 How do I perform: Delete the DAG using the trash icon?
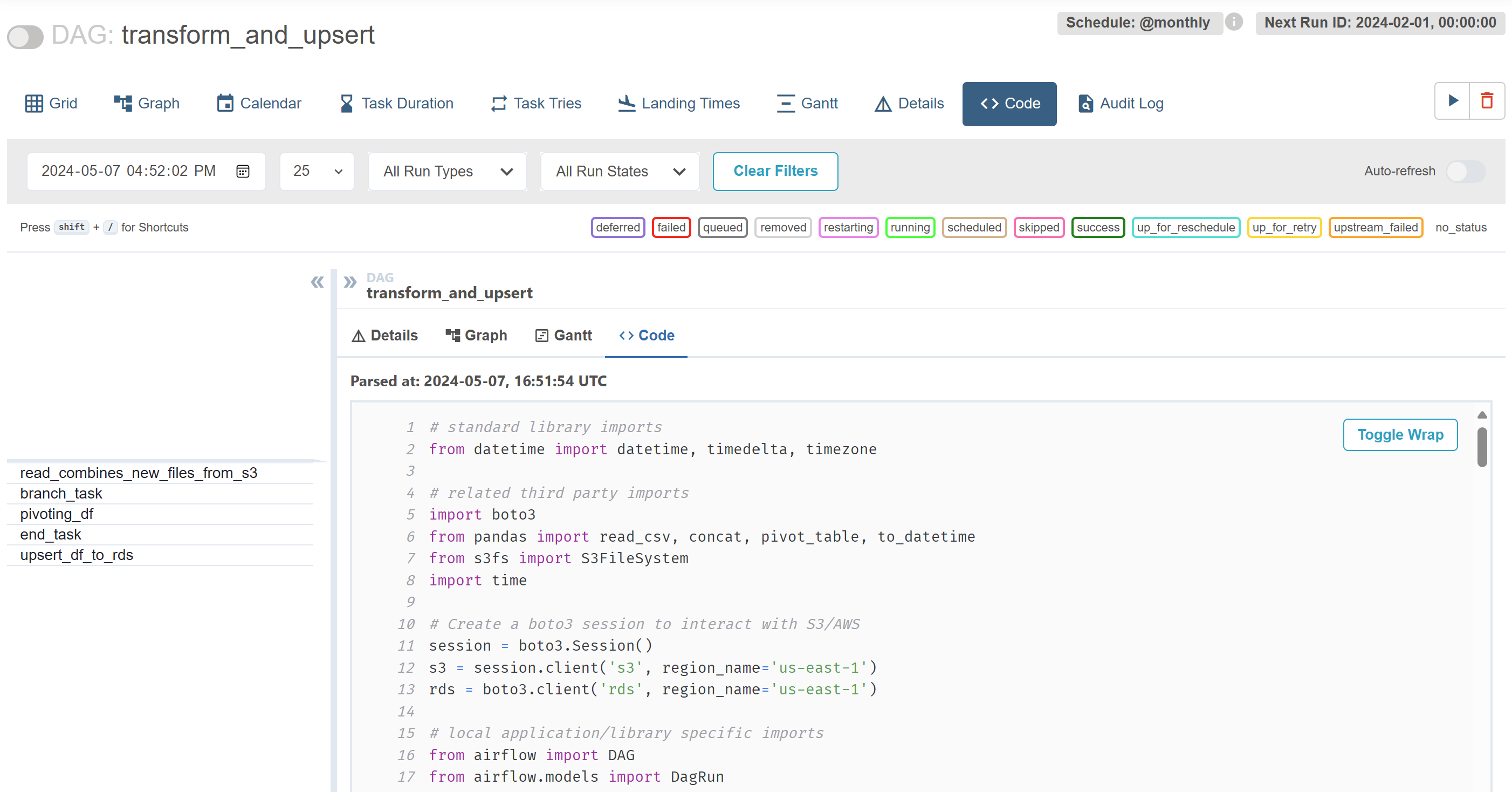[x=1487, y=100]
